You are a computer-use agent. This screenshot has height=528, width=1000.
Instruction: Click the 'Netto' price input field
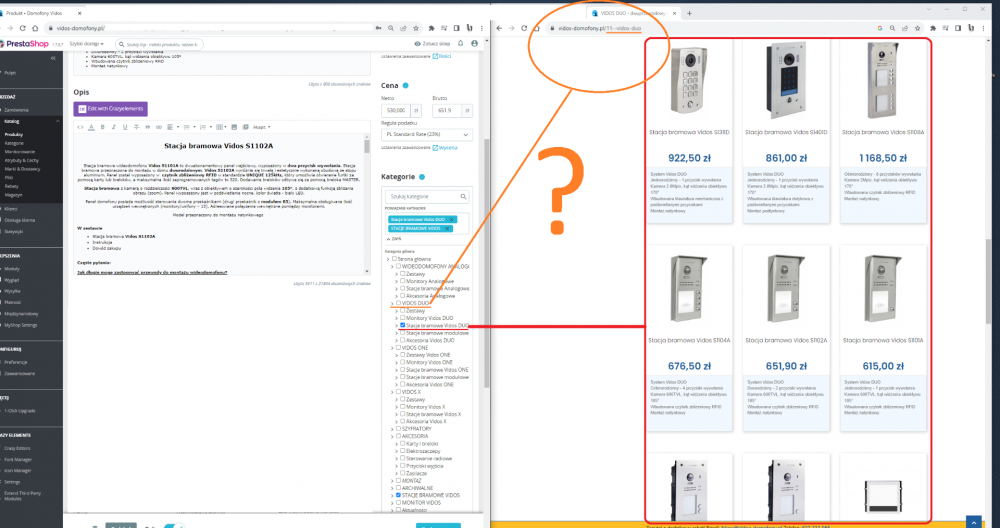[396, 110]
